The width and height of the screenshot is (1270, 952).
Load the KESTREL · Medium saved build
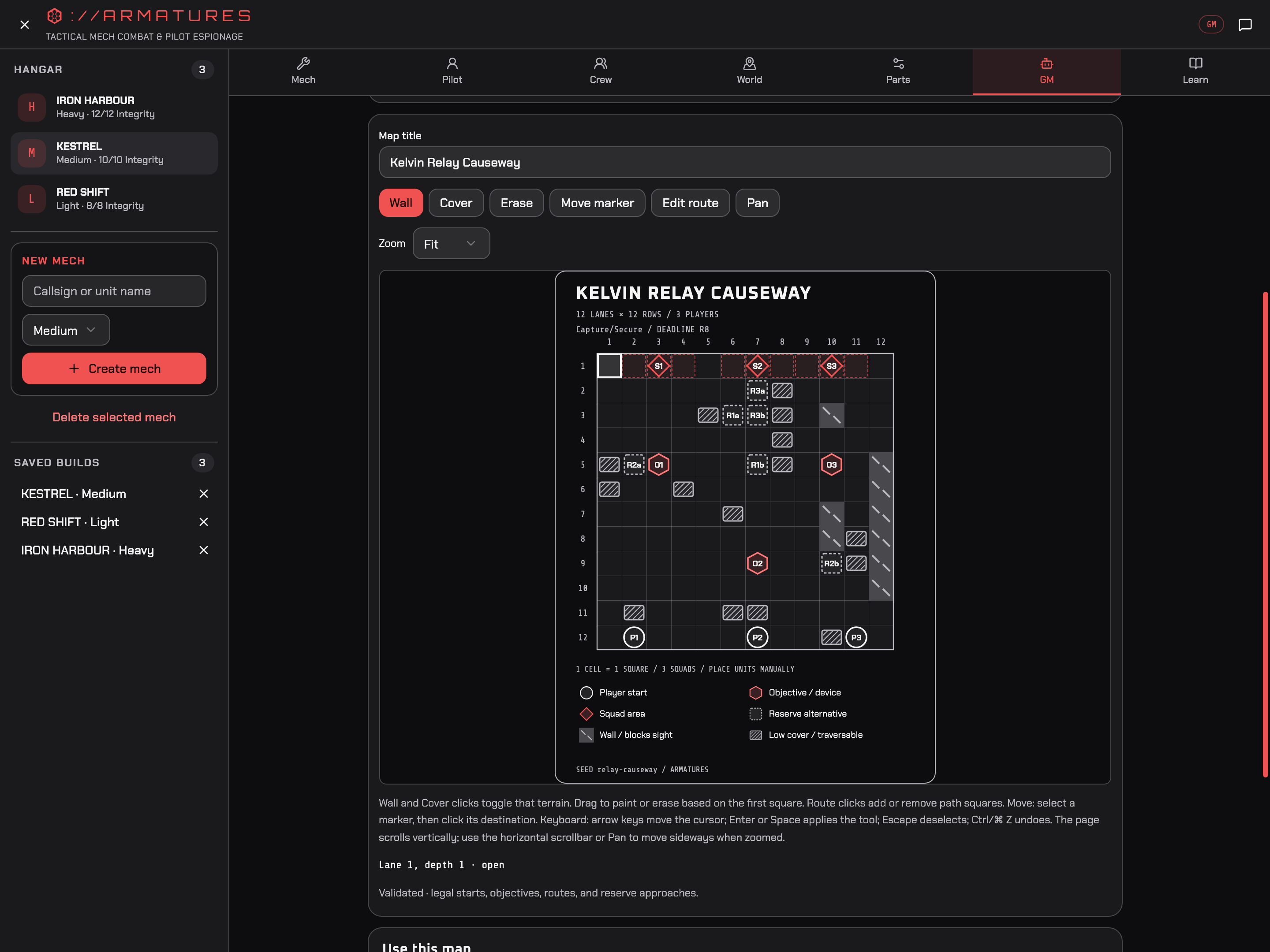[x=74, y=494]
